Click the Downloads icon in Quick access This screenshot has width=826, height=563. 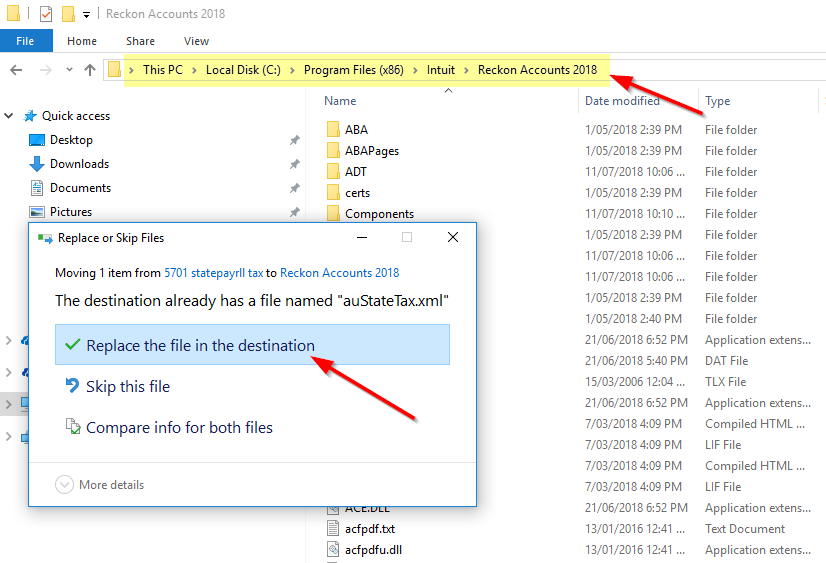tap(37, 164)
